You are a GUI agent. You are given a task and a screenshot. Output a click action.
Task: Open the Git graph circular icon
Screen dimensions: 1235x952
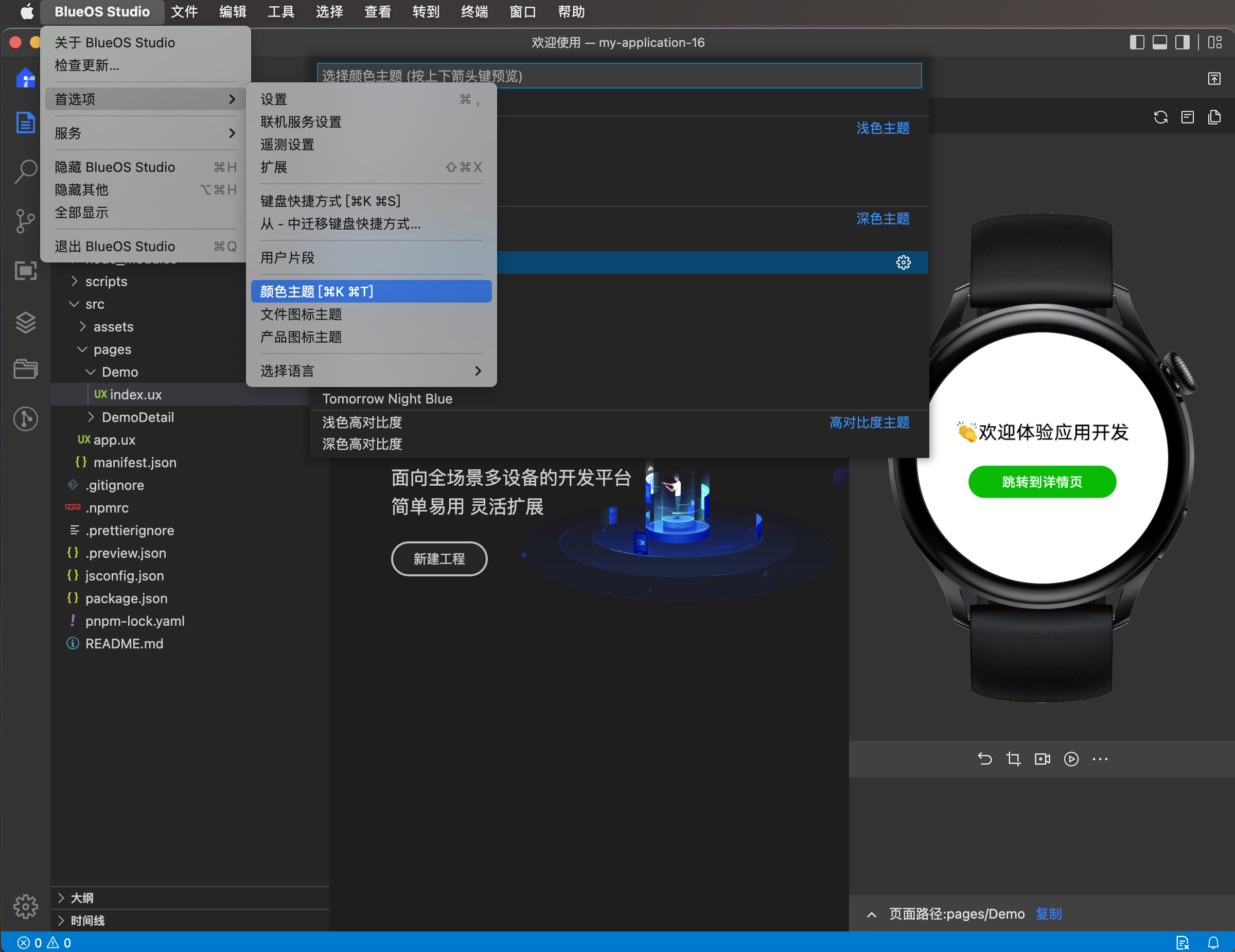point(25,419)
